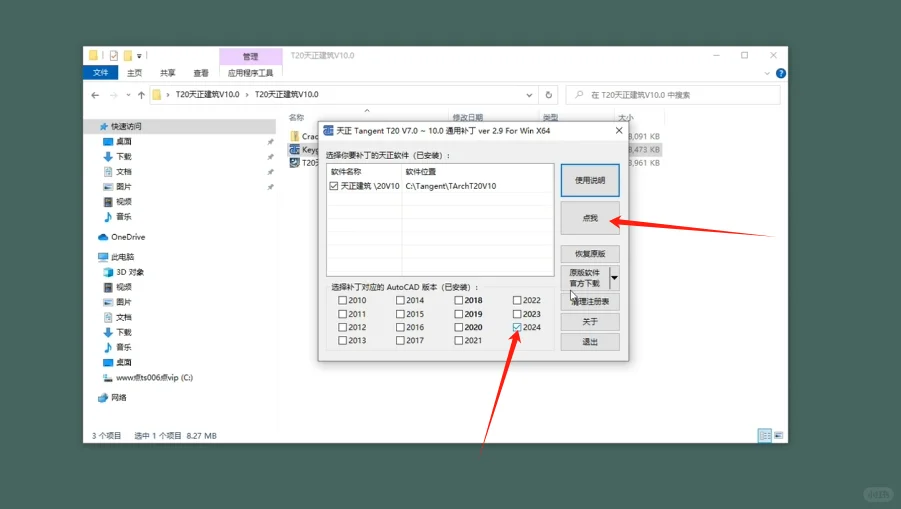Click the 管理 contextual tab
901x509 pixels.
click(x=251, y=56)
